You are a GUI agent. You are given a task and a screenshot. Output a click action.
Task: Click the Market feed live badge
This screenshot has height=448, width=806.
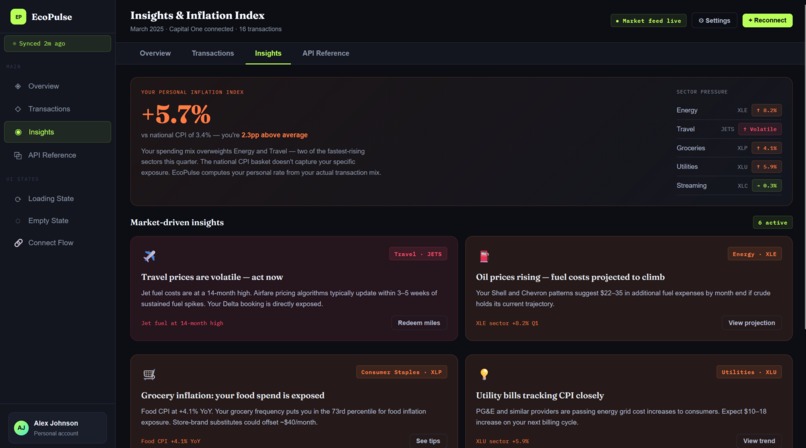pyautogui.click(x=648, y=21)
